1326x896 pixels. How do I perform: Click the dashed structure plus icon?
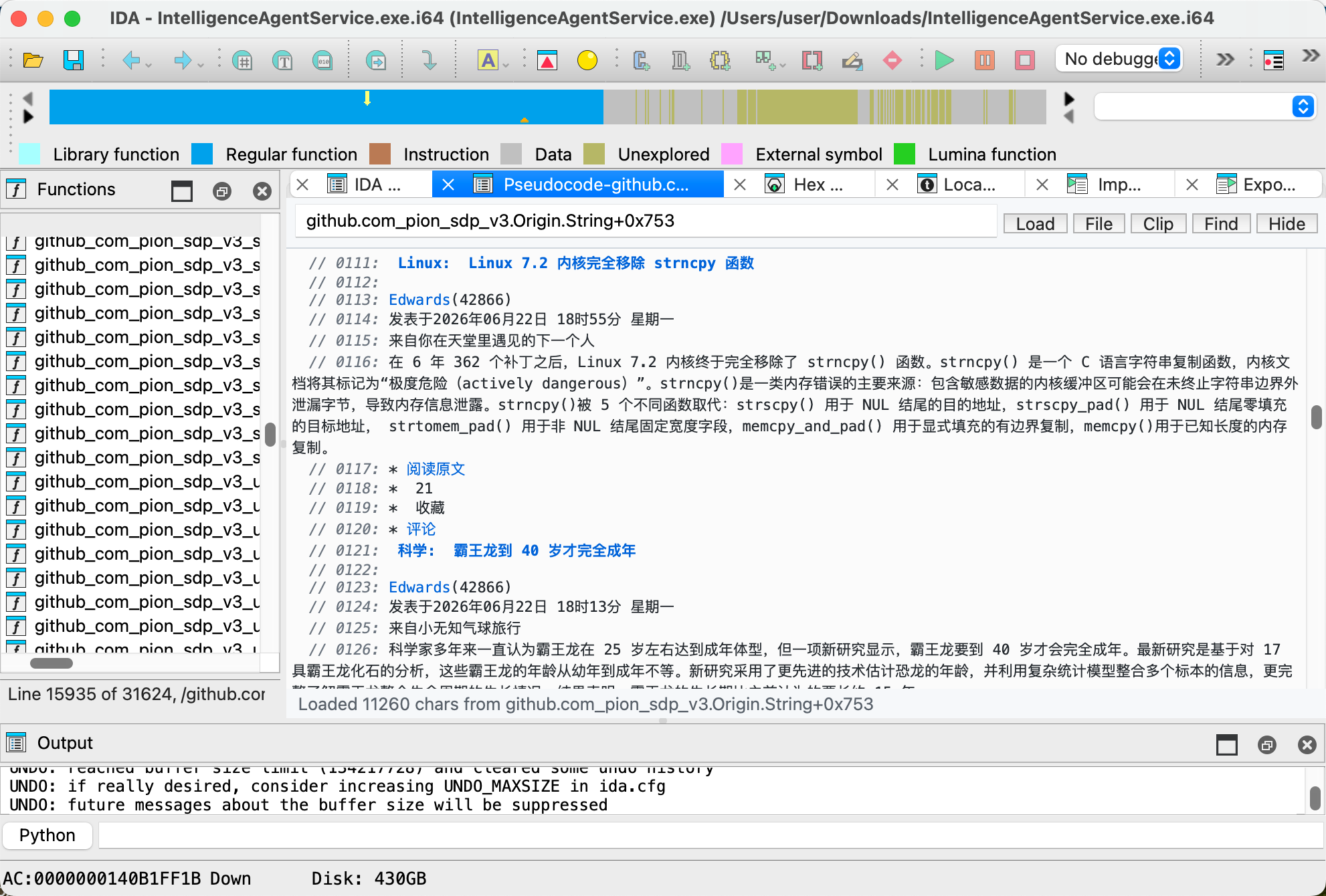[x=721, y=61]
